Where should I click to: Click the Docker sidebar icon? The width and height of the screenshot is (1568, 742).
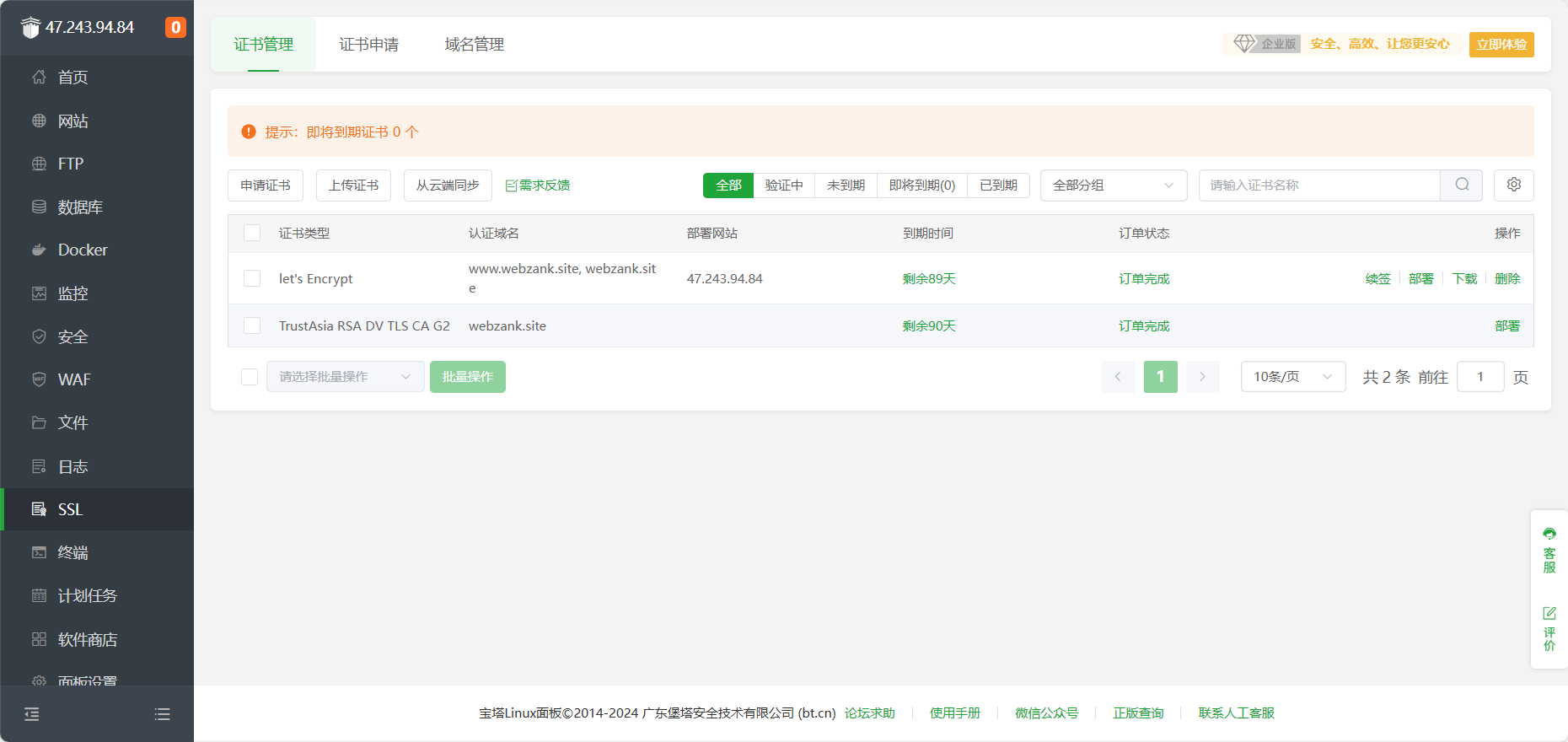[39, 250]
